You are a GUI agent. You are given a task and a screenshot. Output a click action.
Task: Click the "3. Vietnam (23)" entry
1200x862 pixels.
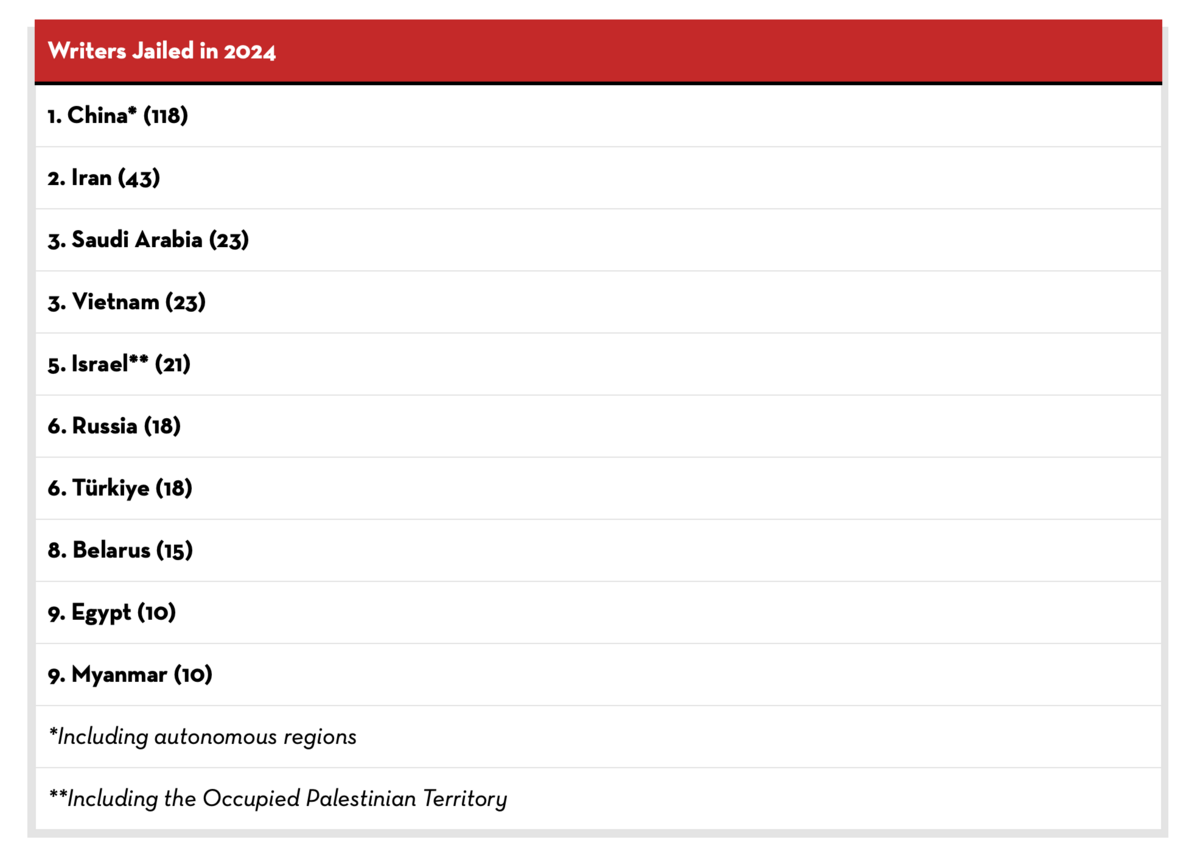(x=598, y=302)
